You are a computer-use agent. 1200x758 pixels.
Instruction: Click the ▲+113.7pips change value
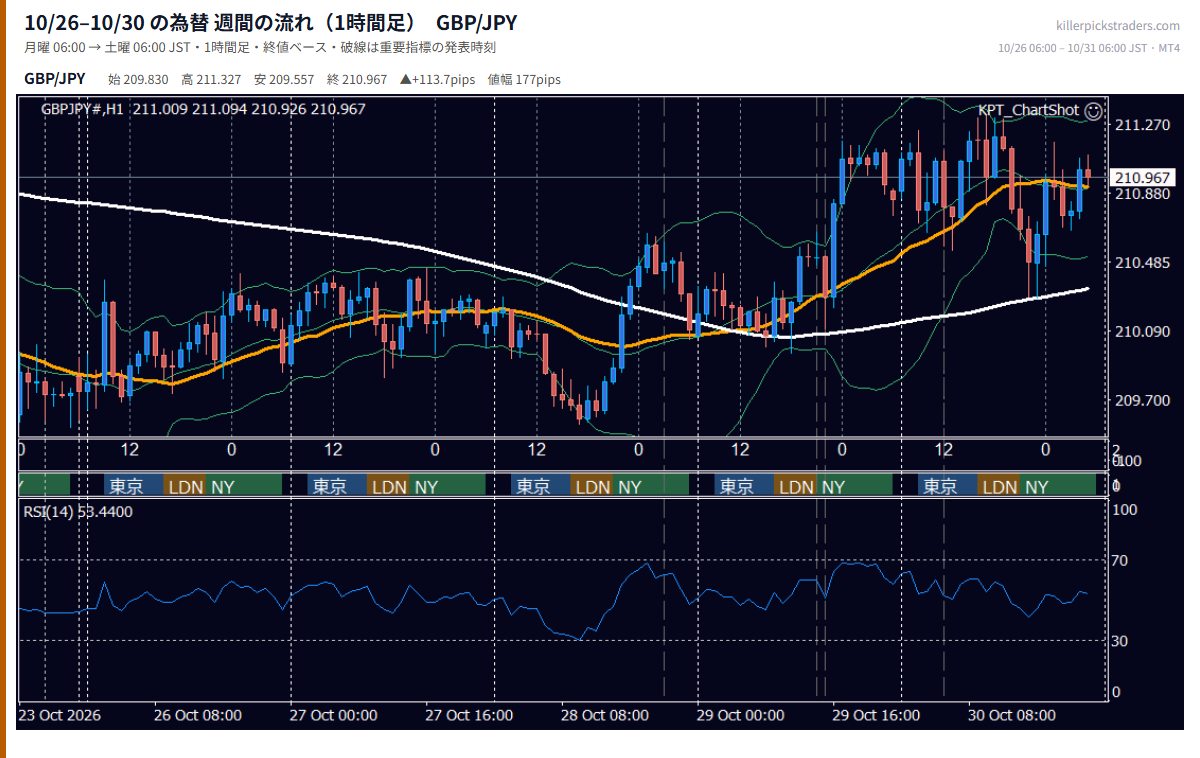pos(437,80)
